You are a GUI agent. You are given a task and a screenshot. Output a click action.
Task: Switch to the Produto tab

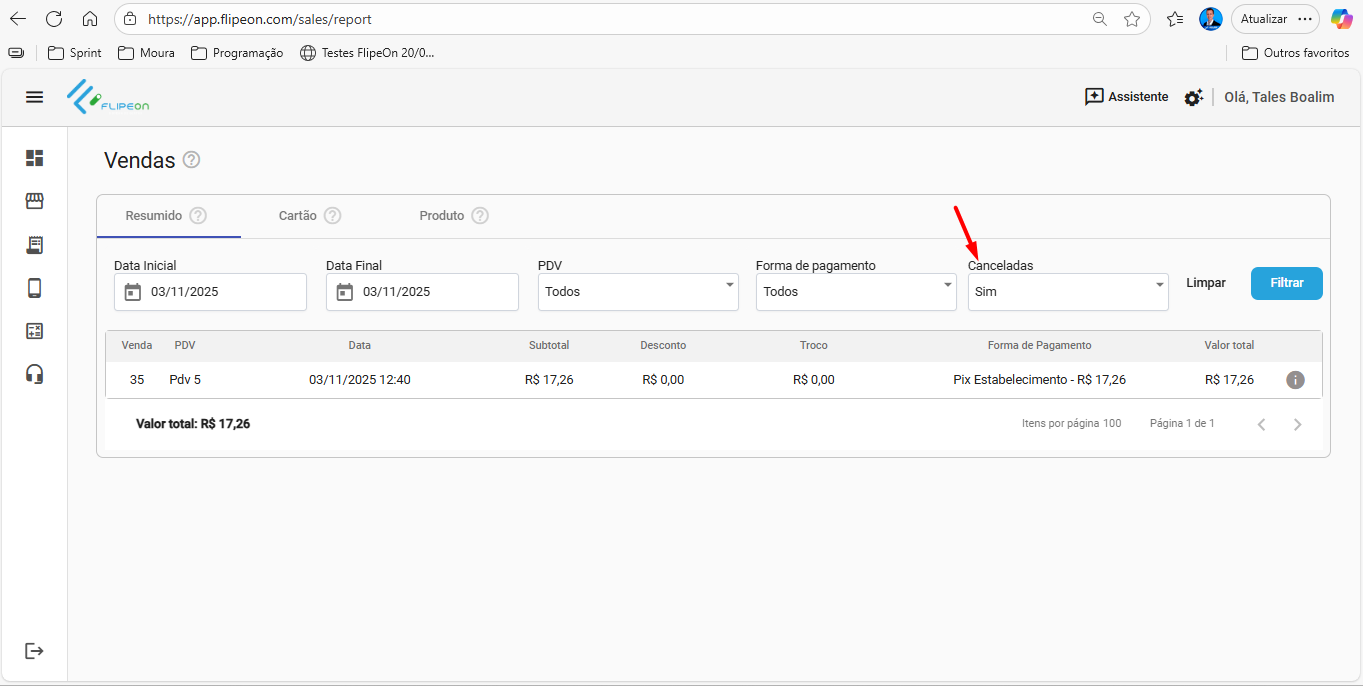tap(442, 216)
